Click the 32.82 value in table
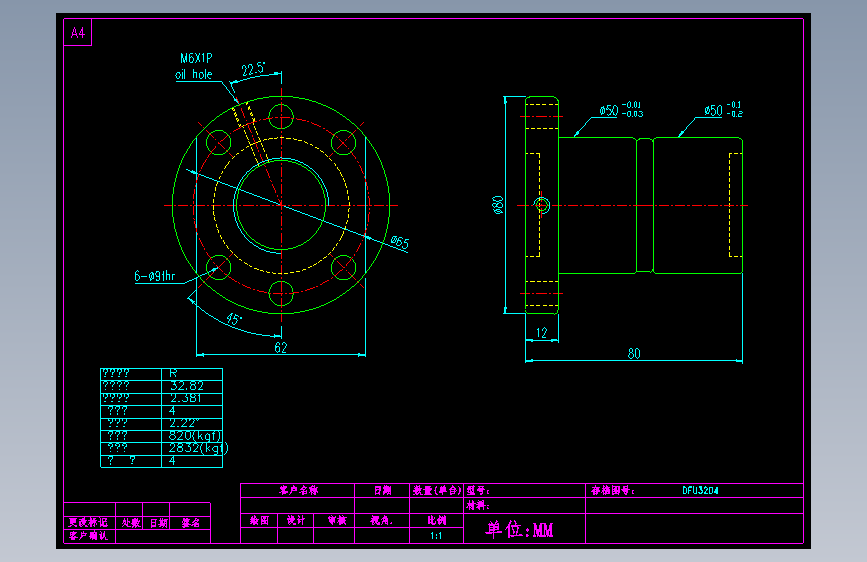 pyautogui.click(x=187, y=386)
